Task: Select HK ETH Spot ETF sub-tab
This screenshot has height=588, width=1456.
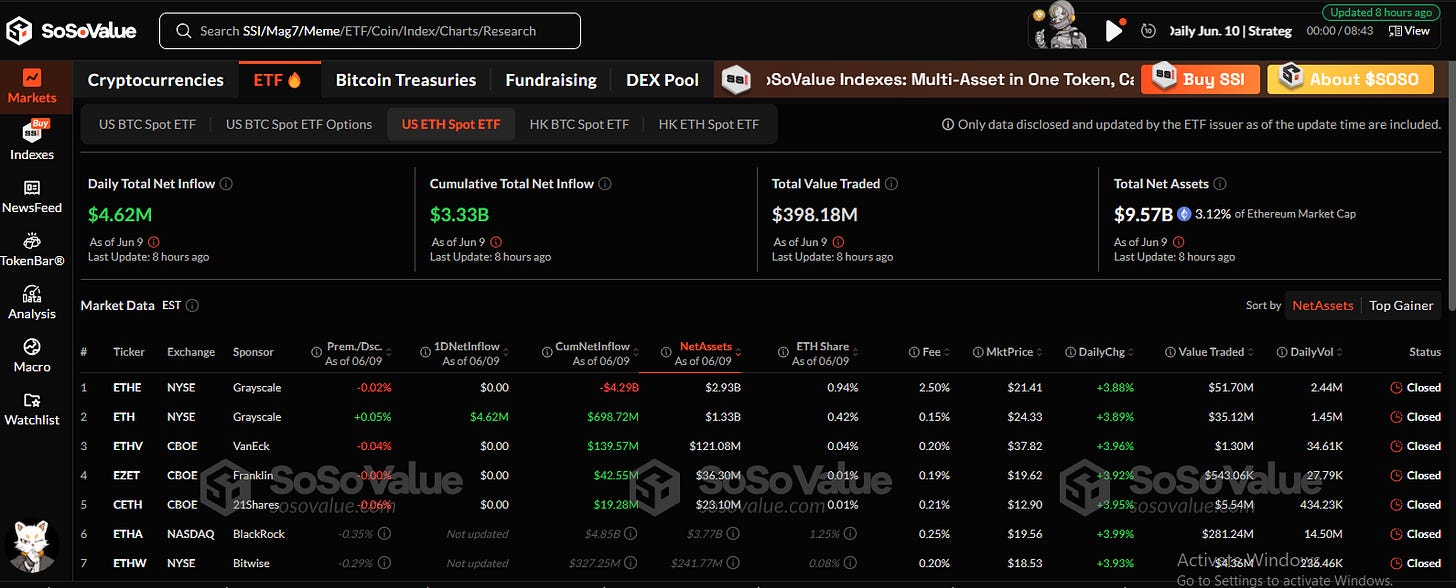Action: tap(709, 125)
